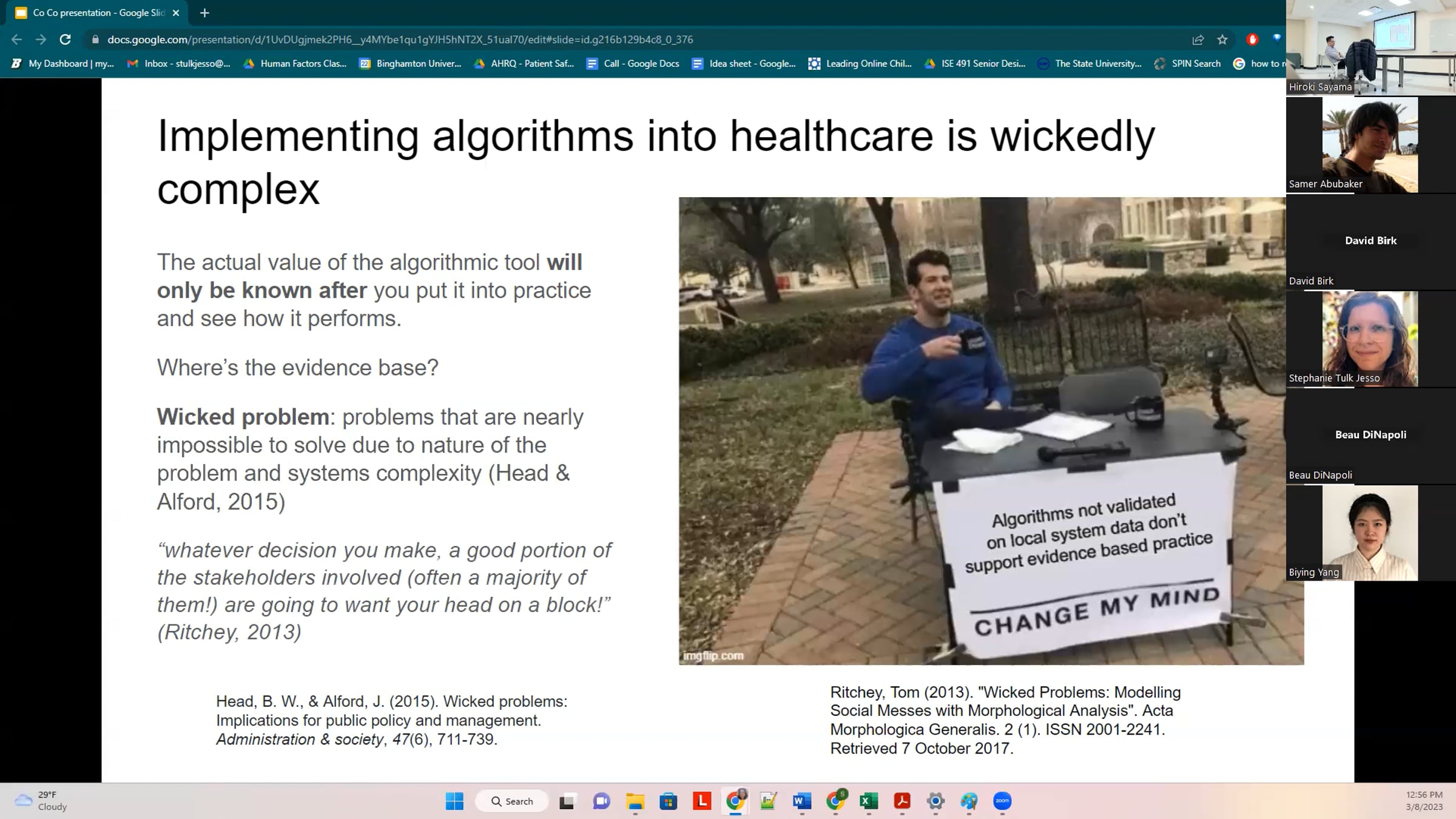This screenshot has height=819, width=1456.
Task: Open the Binghamton University bookmark
Action: (x=410, y=64)
